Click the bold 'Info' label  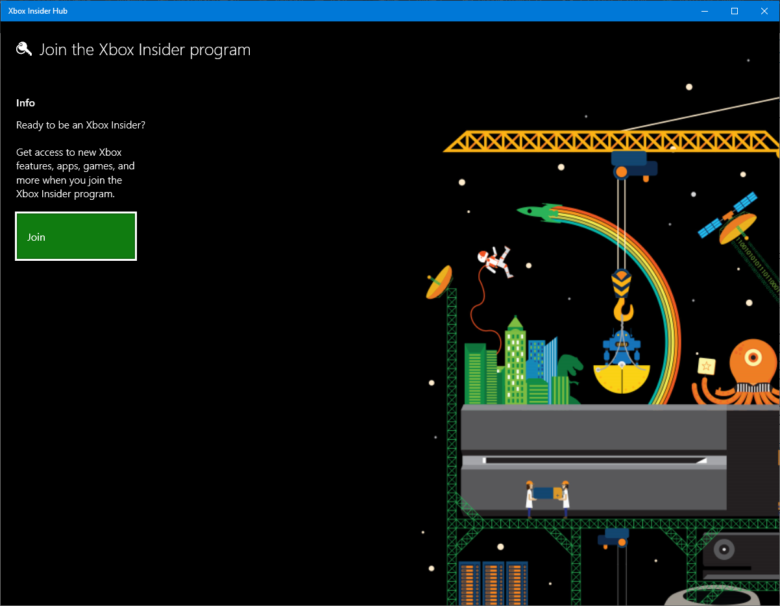pyautogui.click(x=25, y=103)
